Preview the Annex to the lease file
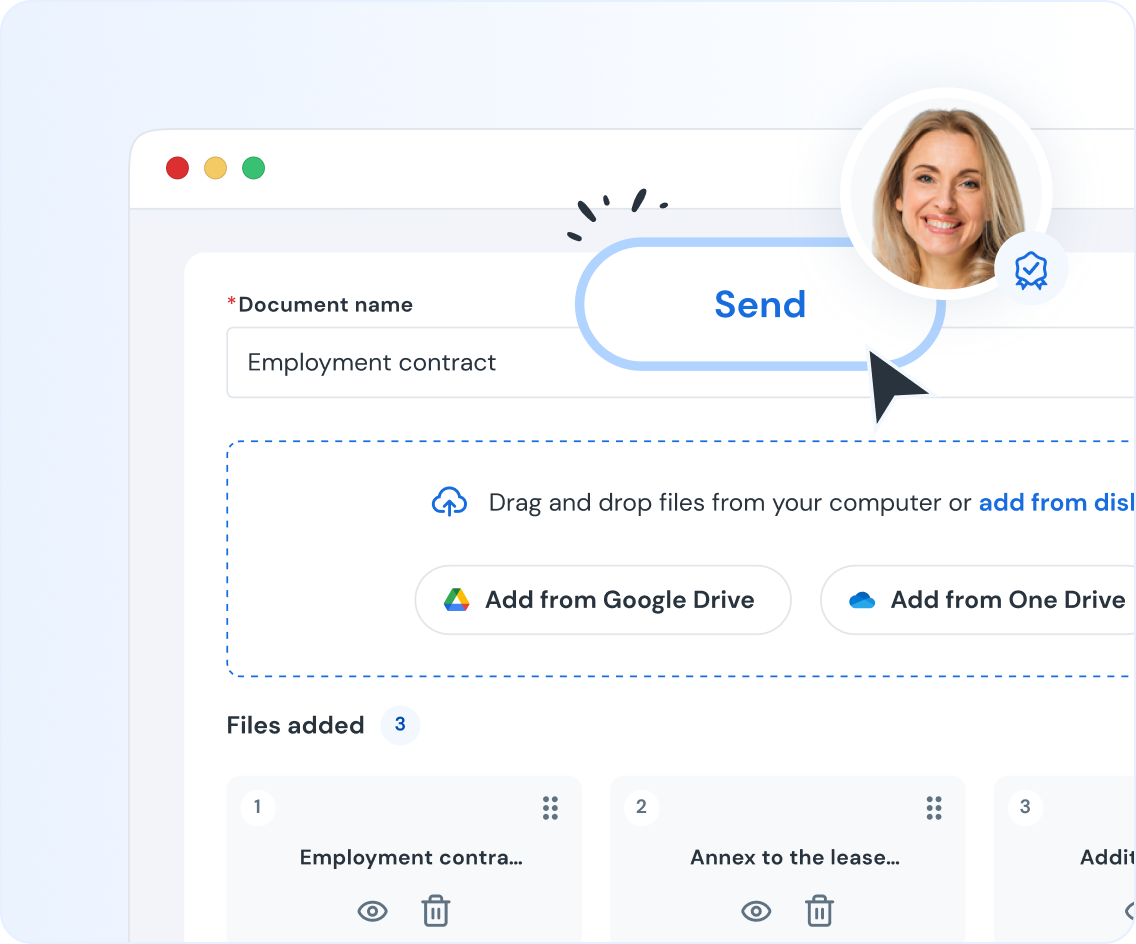Screen dimensions: 1136x944 click(756, 911)
